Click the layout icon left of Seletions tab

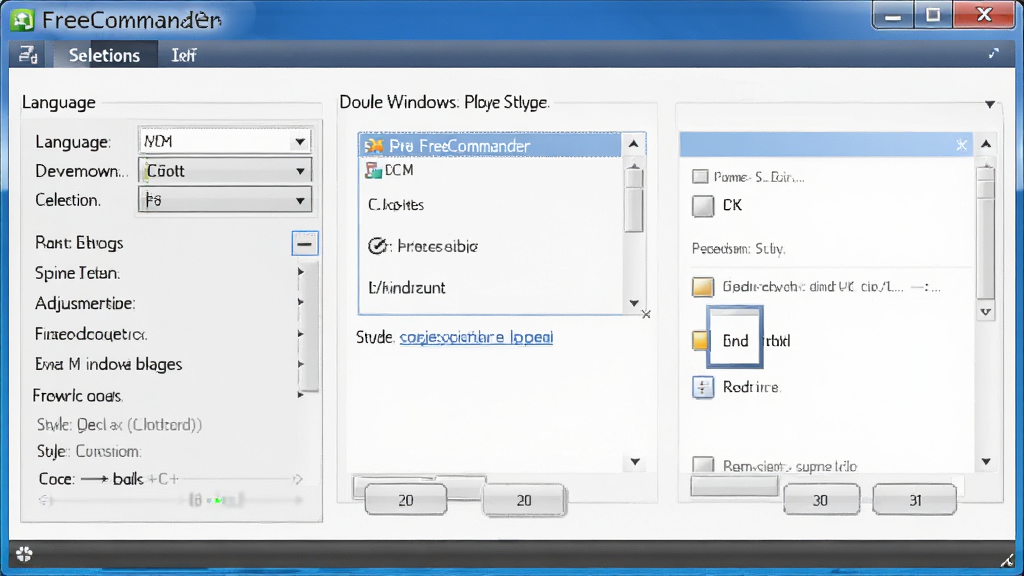pos(28,56)
